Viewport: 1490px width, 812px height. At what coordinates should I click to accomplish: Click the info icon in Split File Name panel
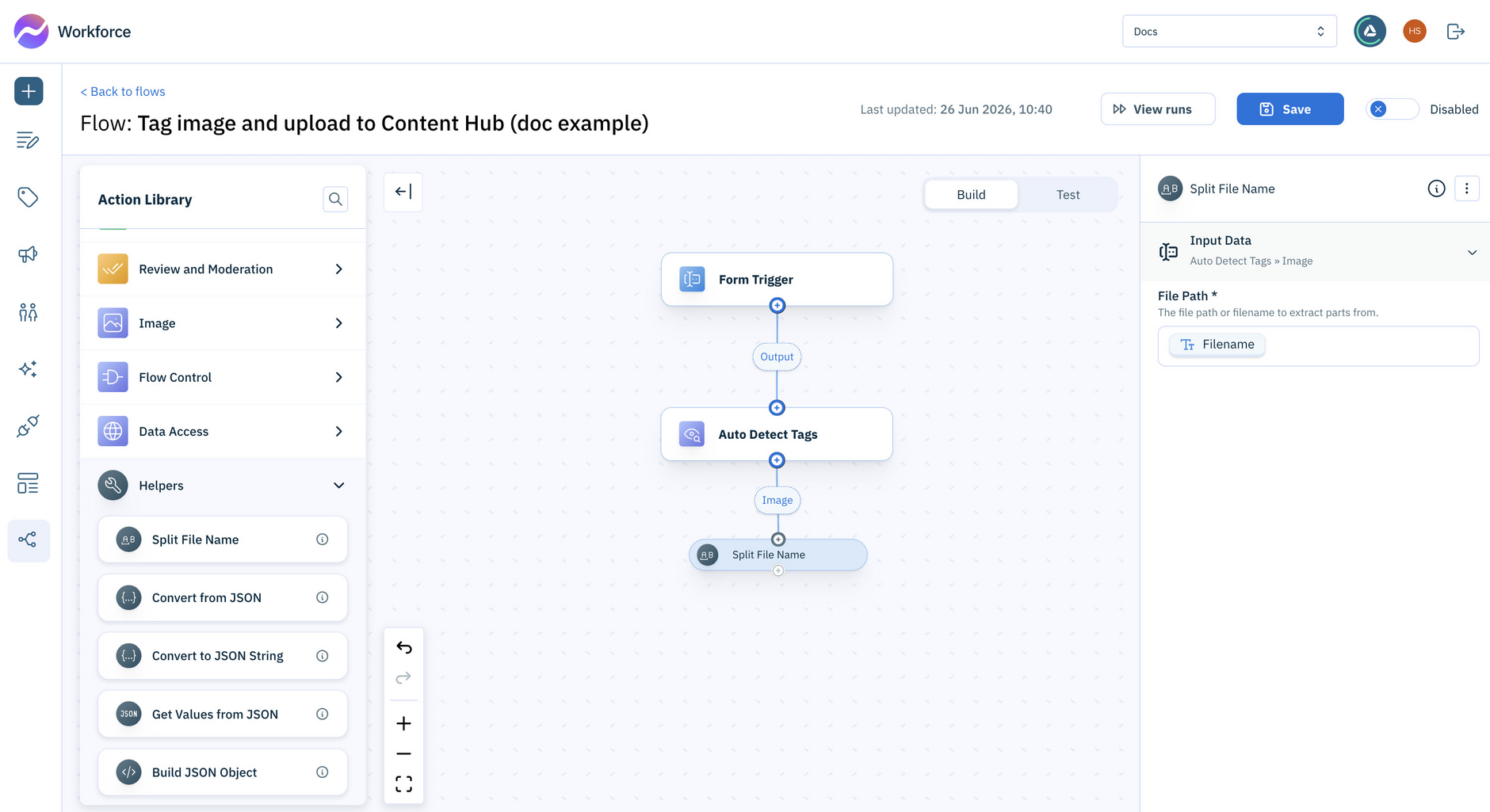click(x=1436, y=189)
